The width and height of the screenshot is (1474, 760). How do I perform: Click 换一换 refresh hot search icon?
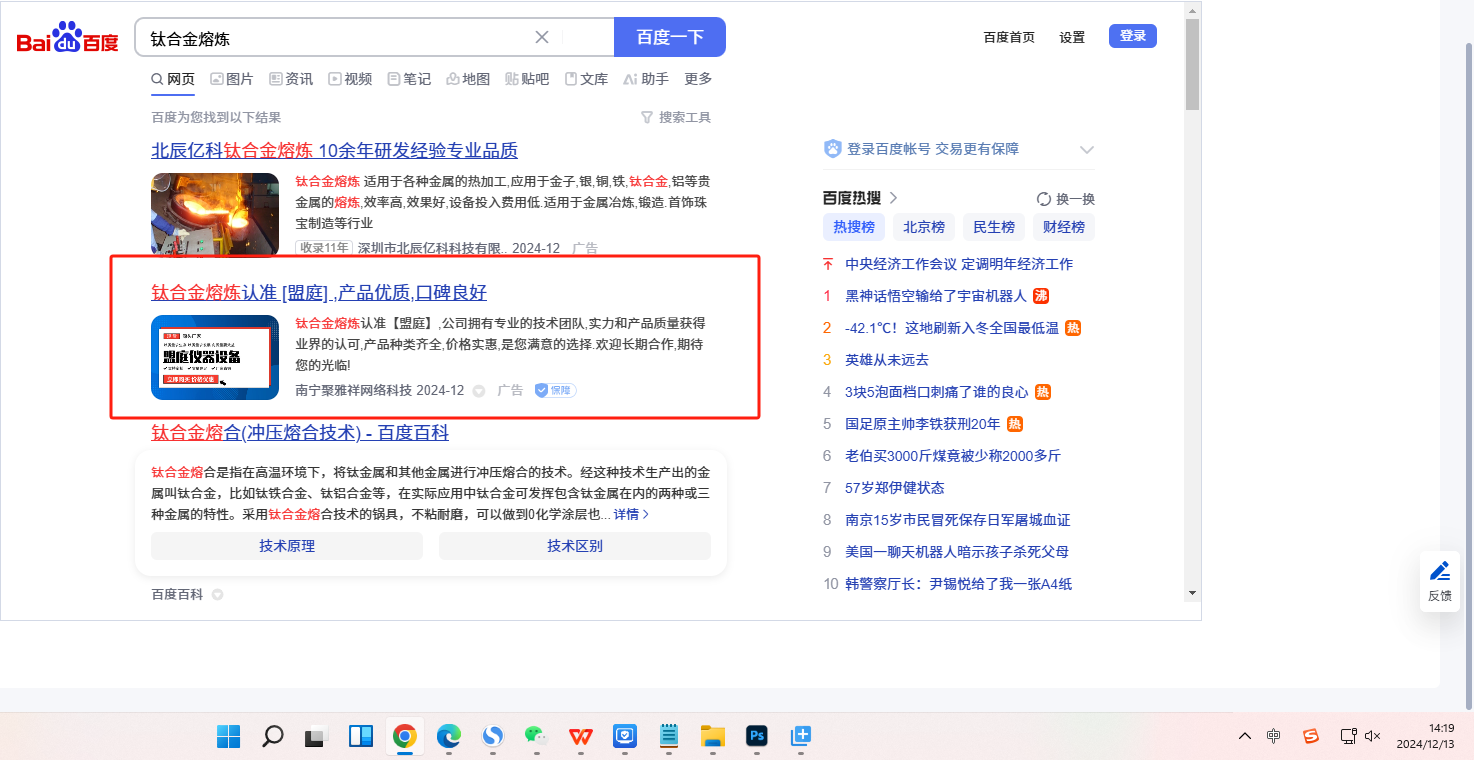point(1044,199)
